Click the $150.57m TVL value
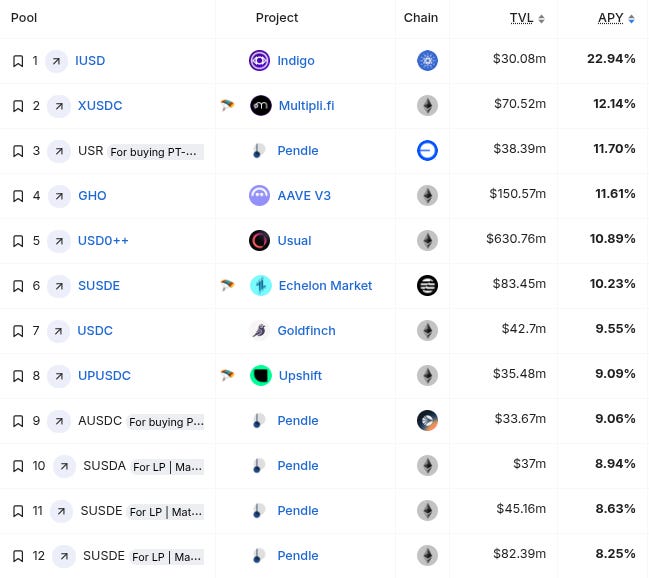The height and width of the screenshot is (578, 649). click(518, 194)
